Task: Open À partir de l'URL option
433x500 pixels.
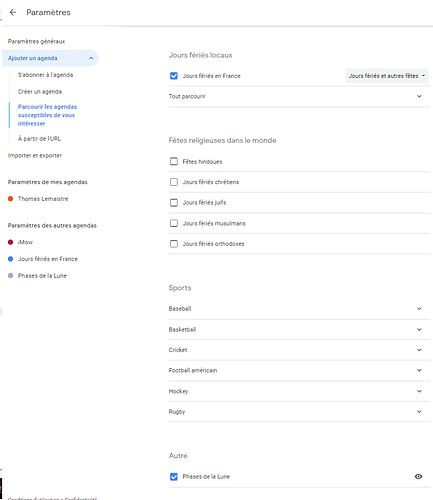Action: pos(39,139)
